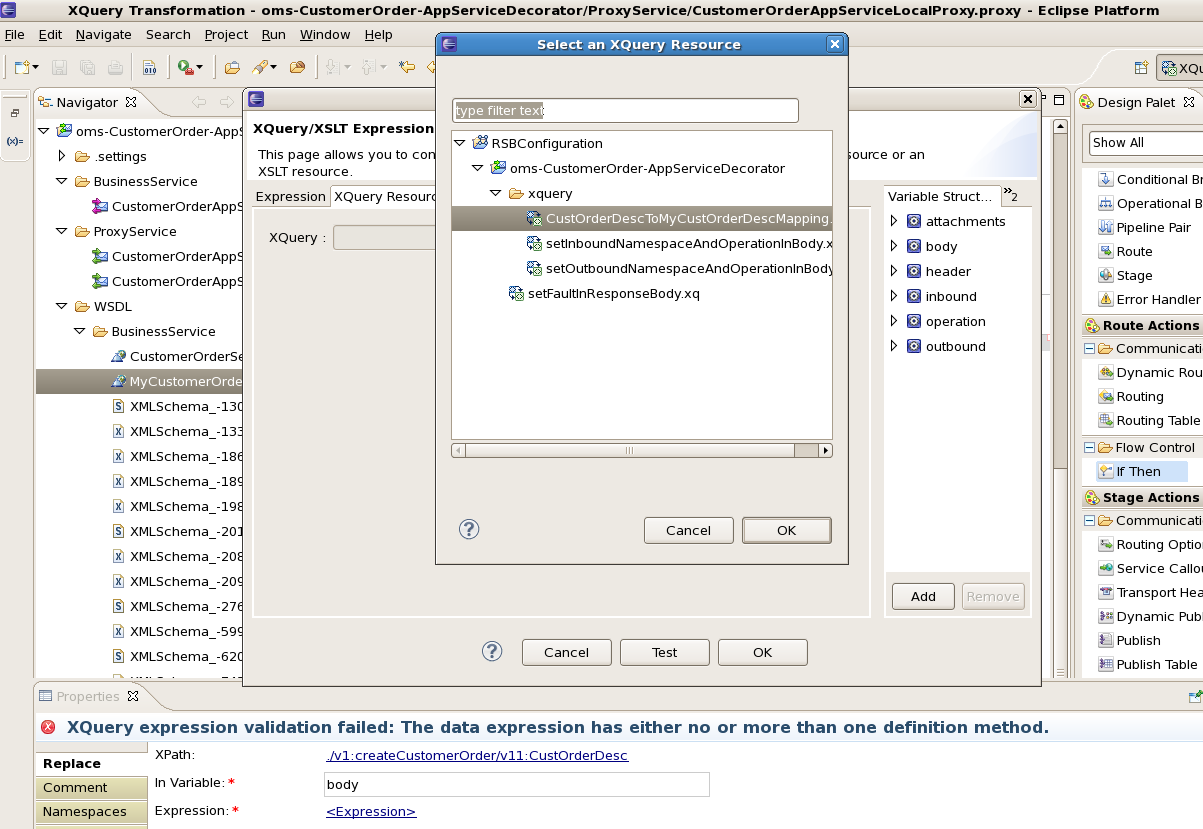Screen dimensions: 1203x829
Task: Select the Comment tab in Properties
Action: coord(91,787)
